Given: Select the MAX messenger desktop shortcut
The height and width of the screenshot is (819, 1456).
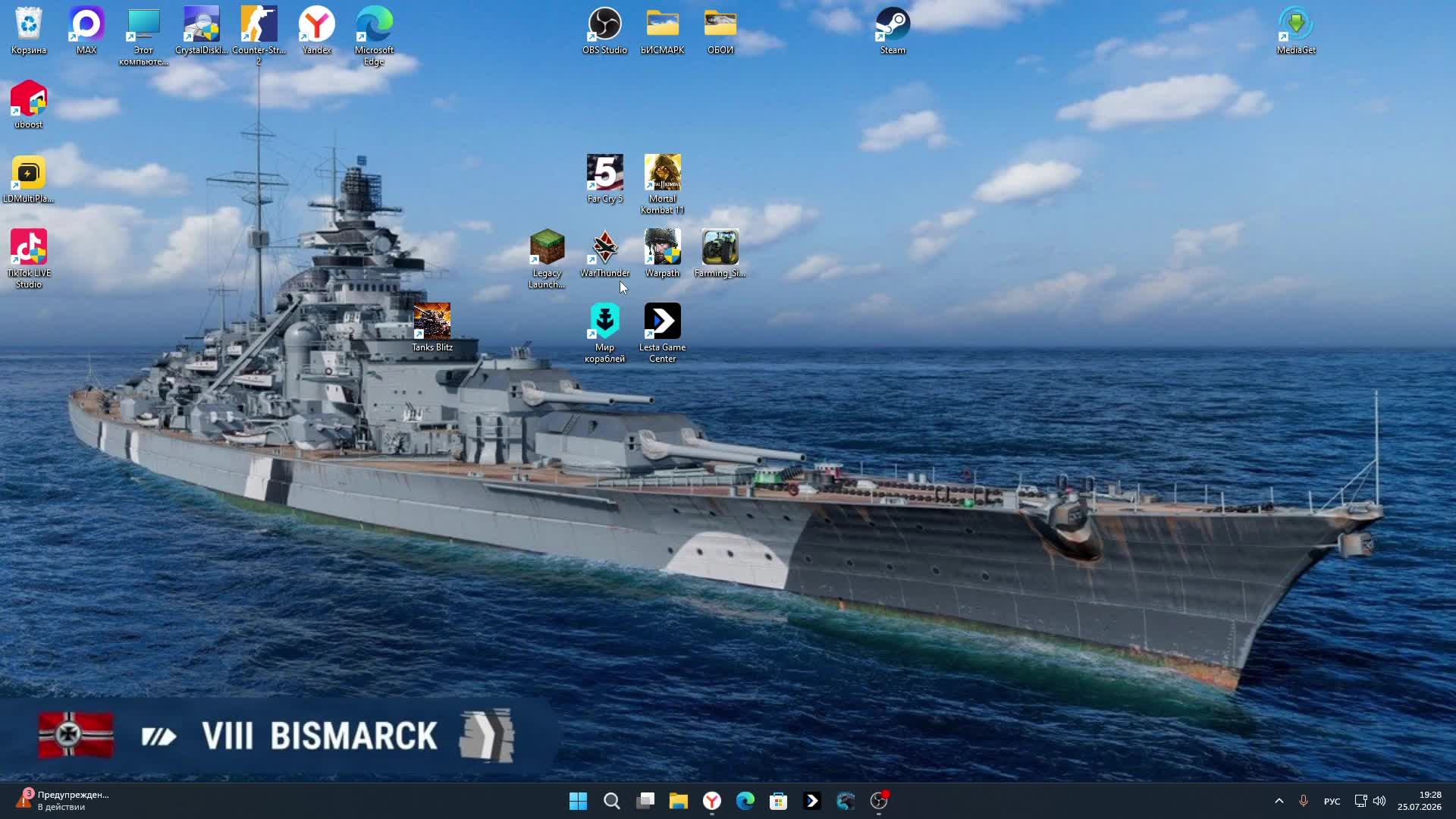Looking at the screenshot, I should [86, 31].
